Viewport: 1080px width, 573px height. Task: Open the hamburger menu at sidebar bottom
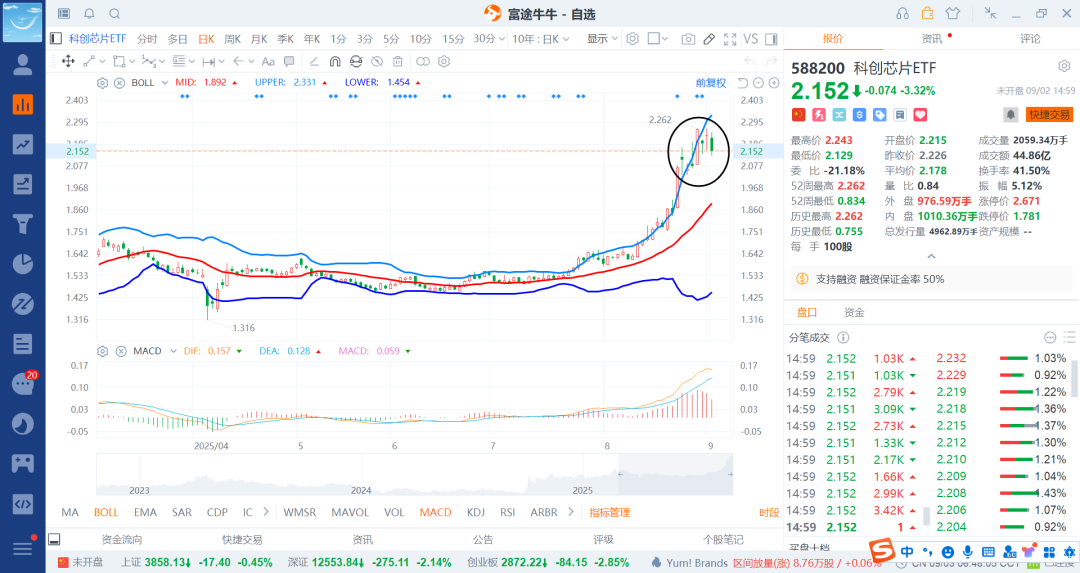coord(23,549)
